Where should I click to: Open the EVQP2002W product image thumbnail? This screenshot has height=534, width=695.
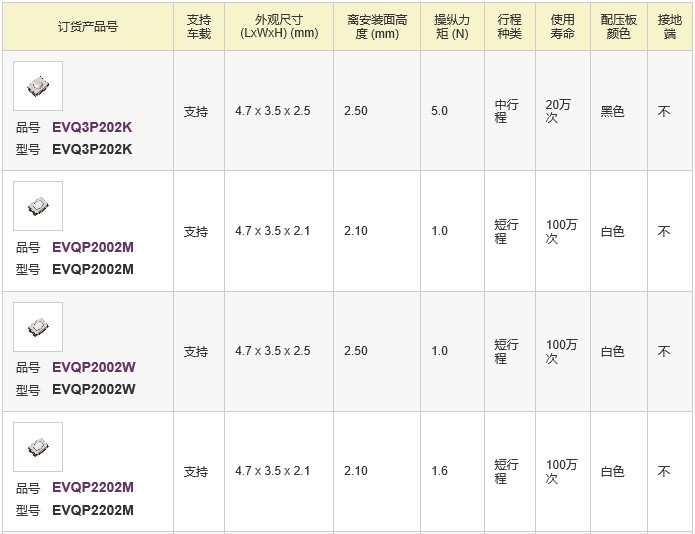pyautogui.click(x=38, y=327)
